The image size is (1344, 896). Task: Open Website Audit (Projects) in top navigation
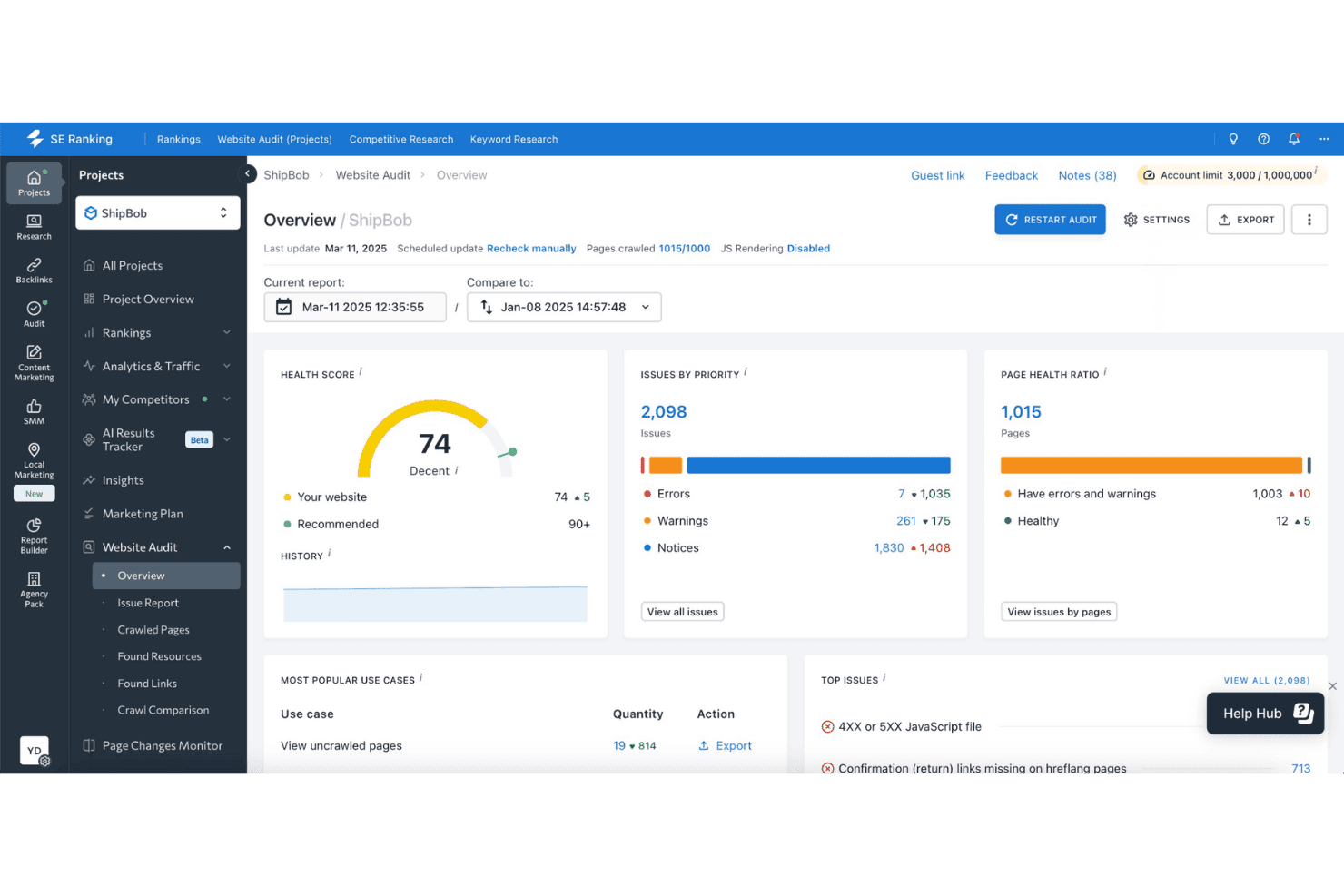click(274, 139)
